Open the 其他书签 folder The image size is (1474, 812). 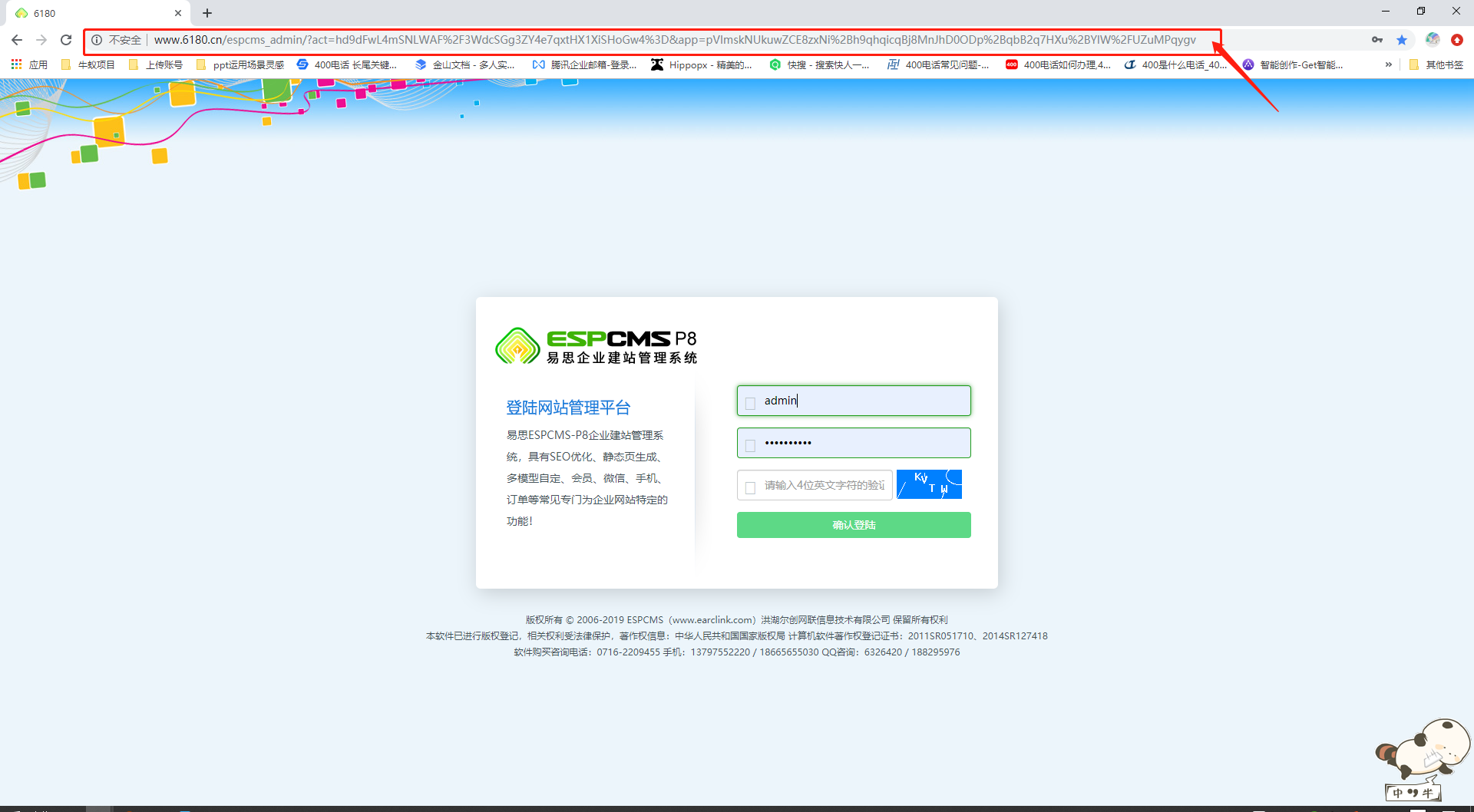(x=1436, y=64)
